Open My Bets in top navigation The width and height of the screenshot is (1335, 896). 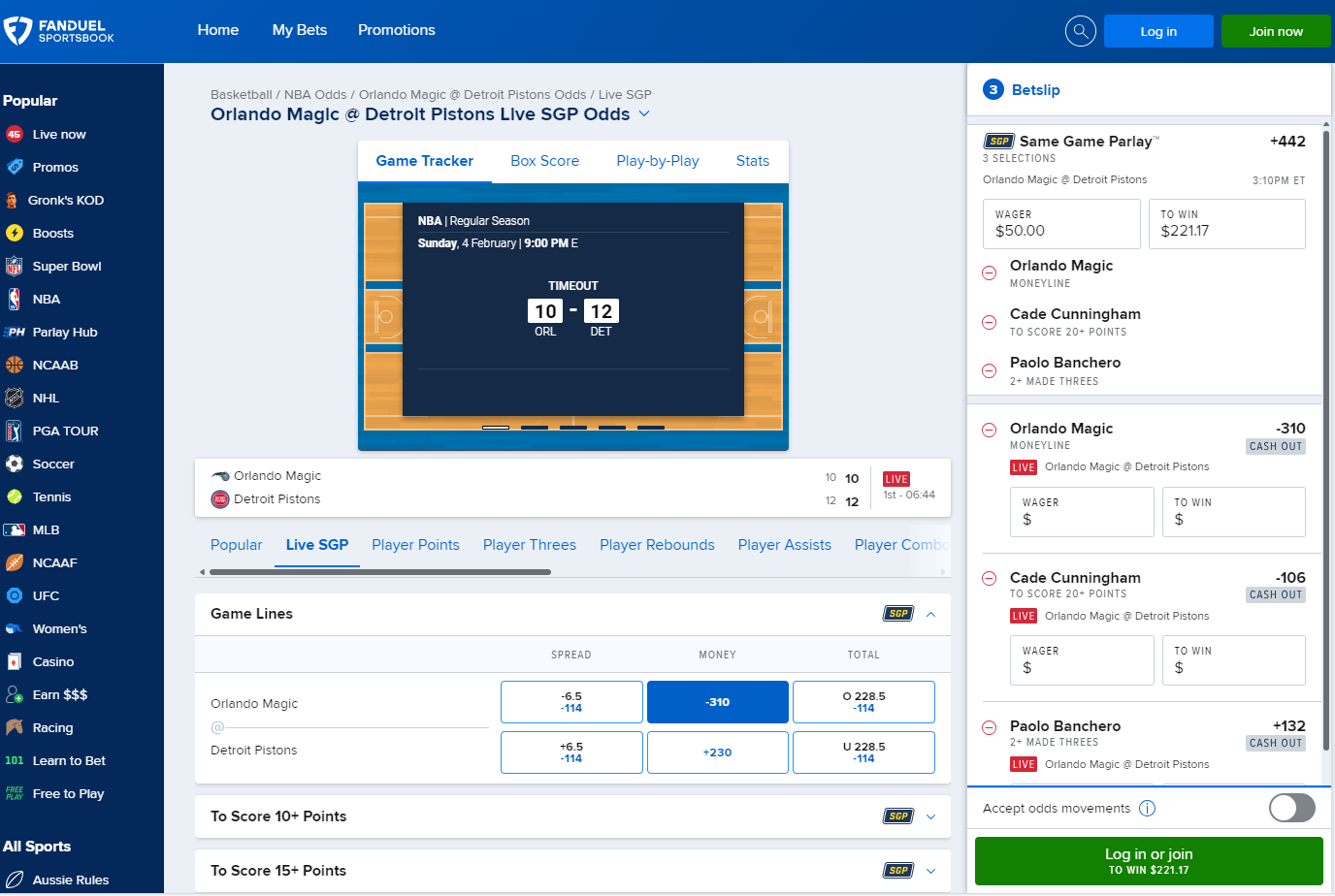(300, 30)
